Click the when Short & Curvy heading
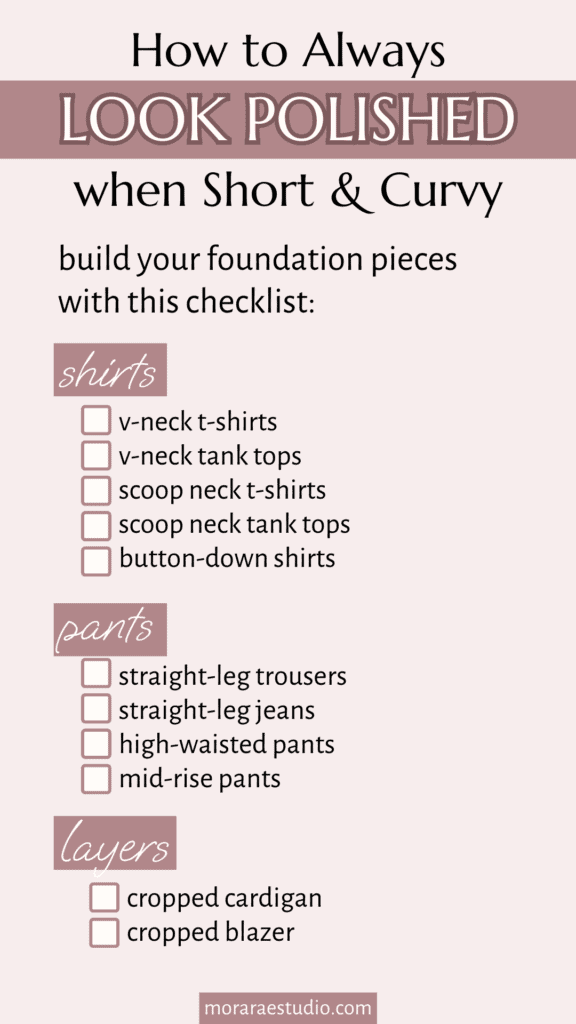 pyautogui.click(x=288, y=192)
